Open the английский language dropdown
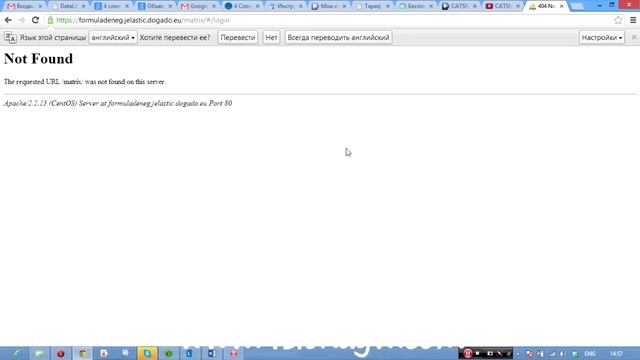 coord(113,38)
